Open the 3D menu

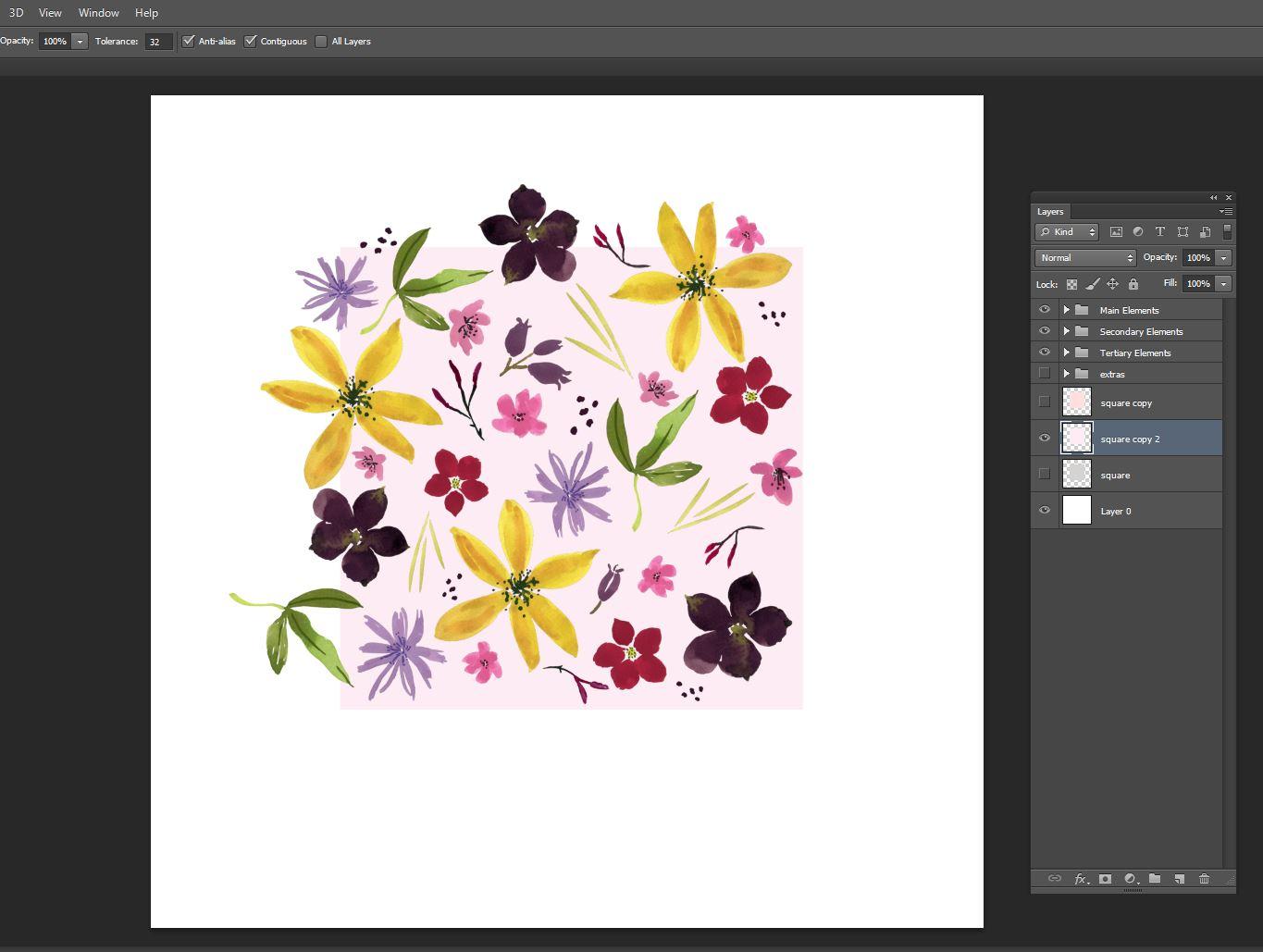(x=16, y=13)
